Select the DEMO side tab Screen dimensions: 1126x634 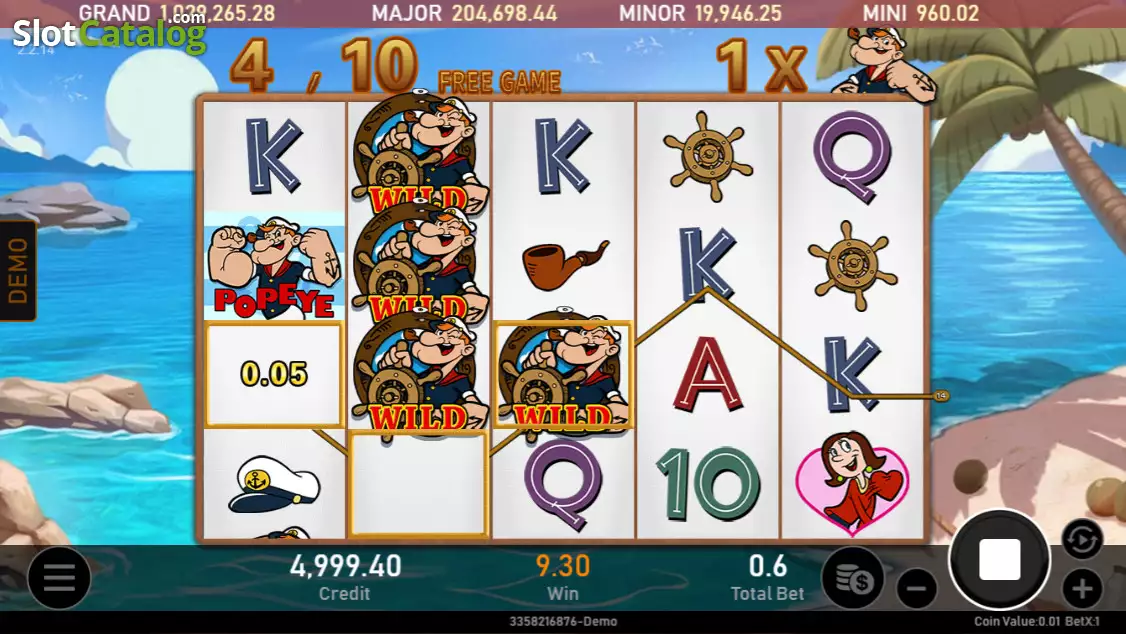(x=18, y=271)
